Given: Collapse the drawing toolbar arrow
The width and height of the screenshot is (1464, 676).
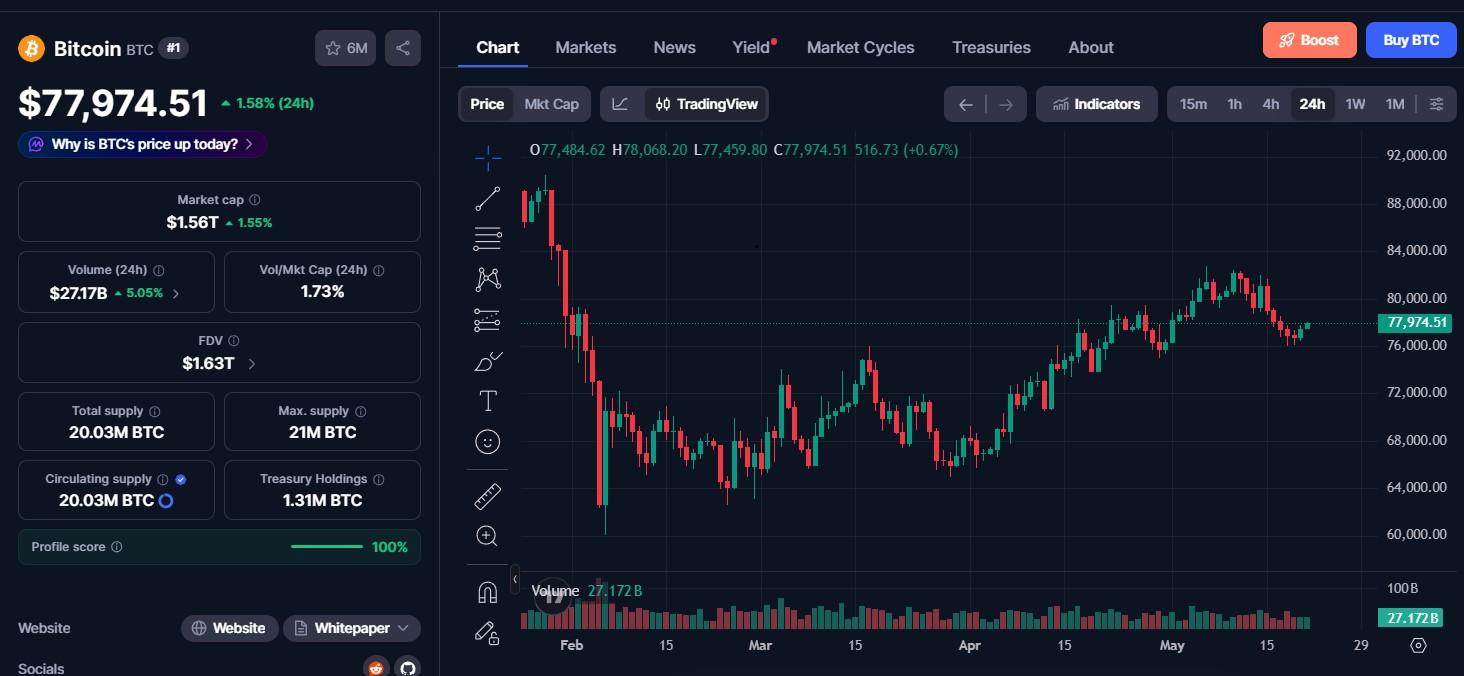Looking at the screenshot, I should (x=515, y=579).
